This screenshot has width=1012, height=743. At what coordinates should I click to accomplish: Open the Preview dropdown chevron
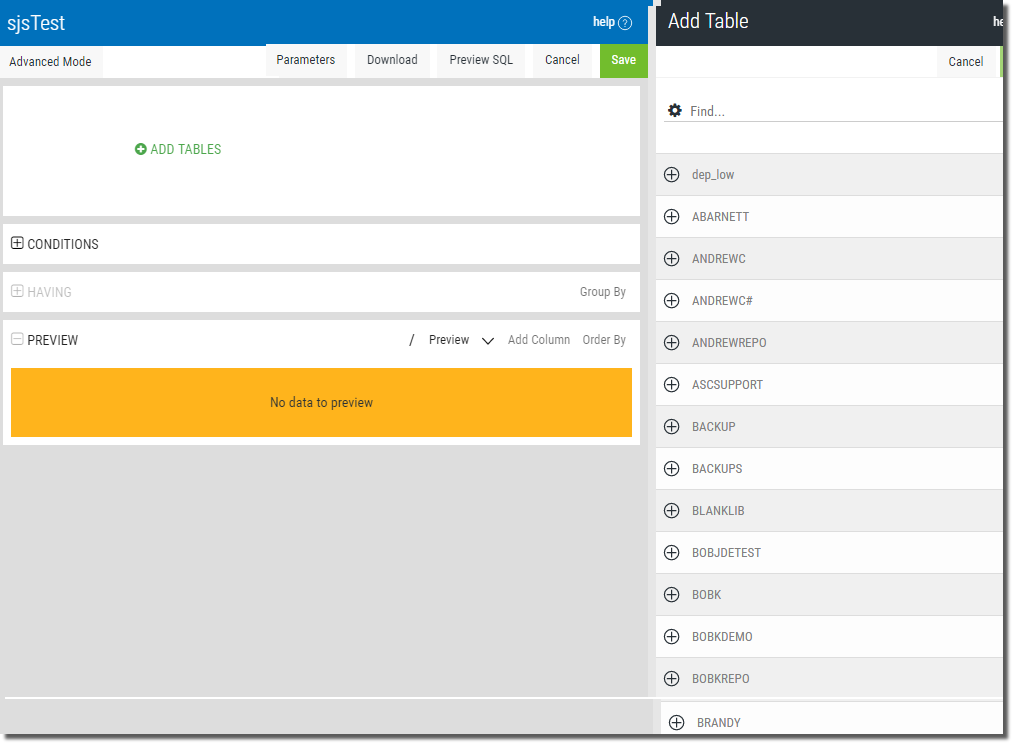tap(488, 341)
